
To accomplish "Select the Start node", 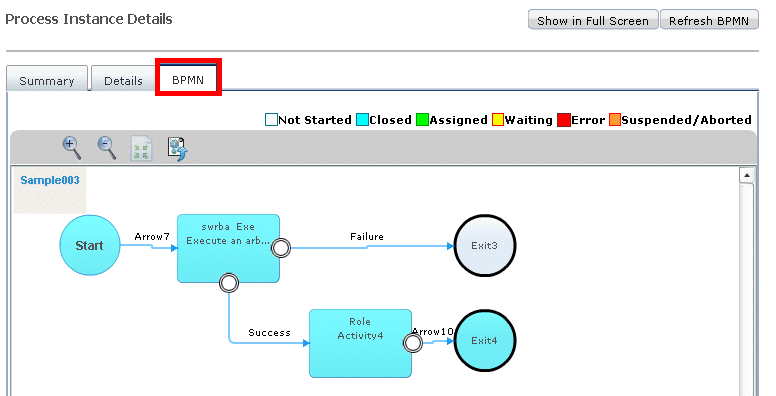I will (x=90, y=245).
